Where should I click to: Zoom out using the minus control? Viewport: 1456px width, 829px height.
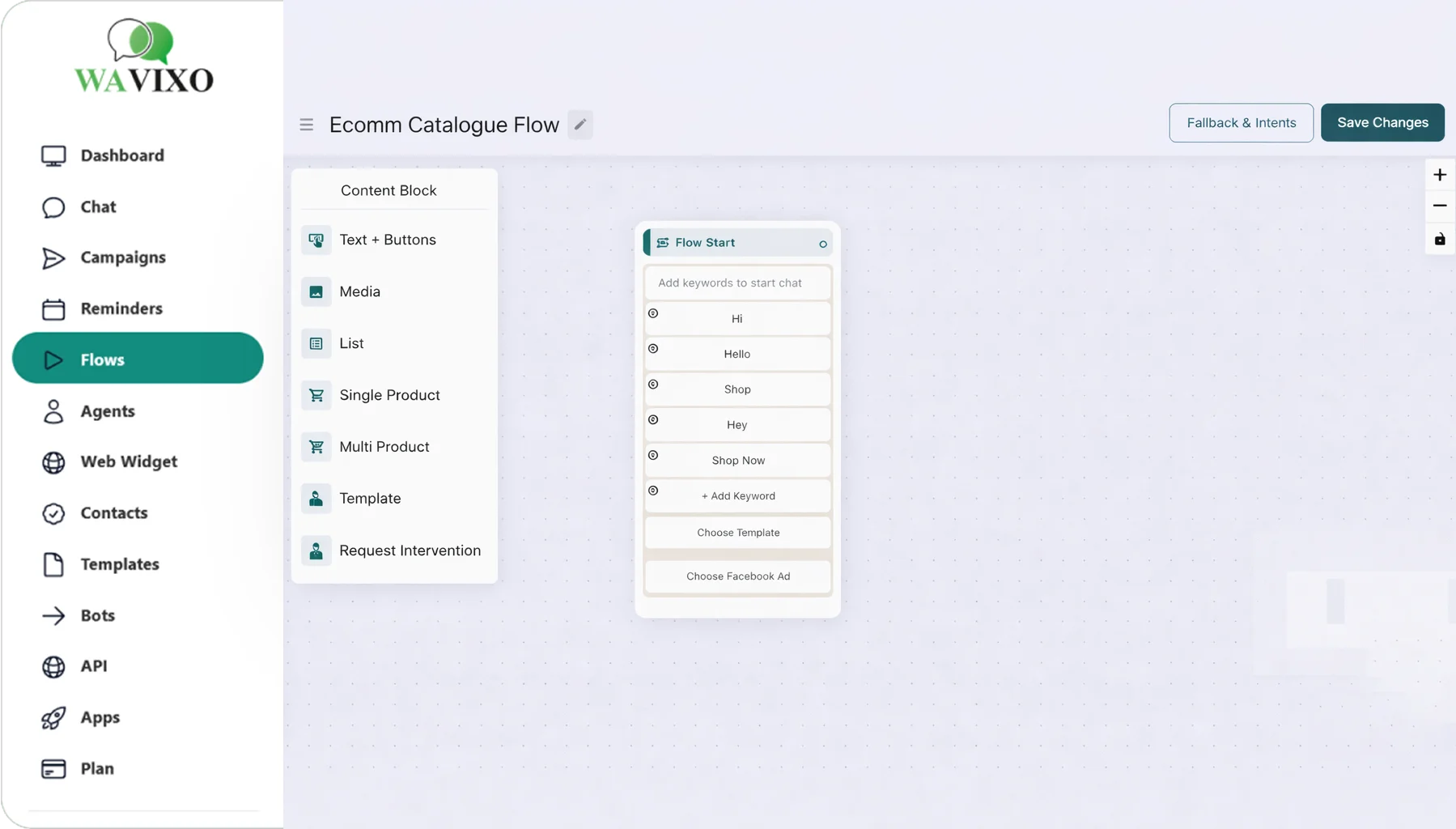[1439, 206]
